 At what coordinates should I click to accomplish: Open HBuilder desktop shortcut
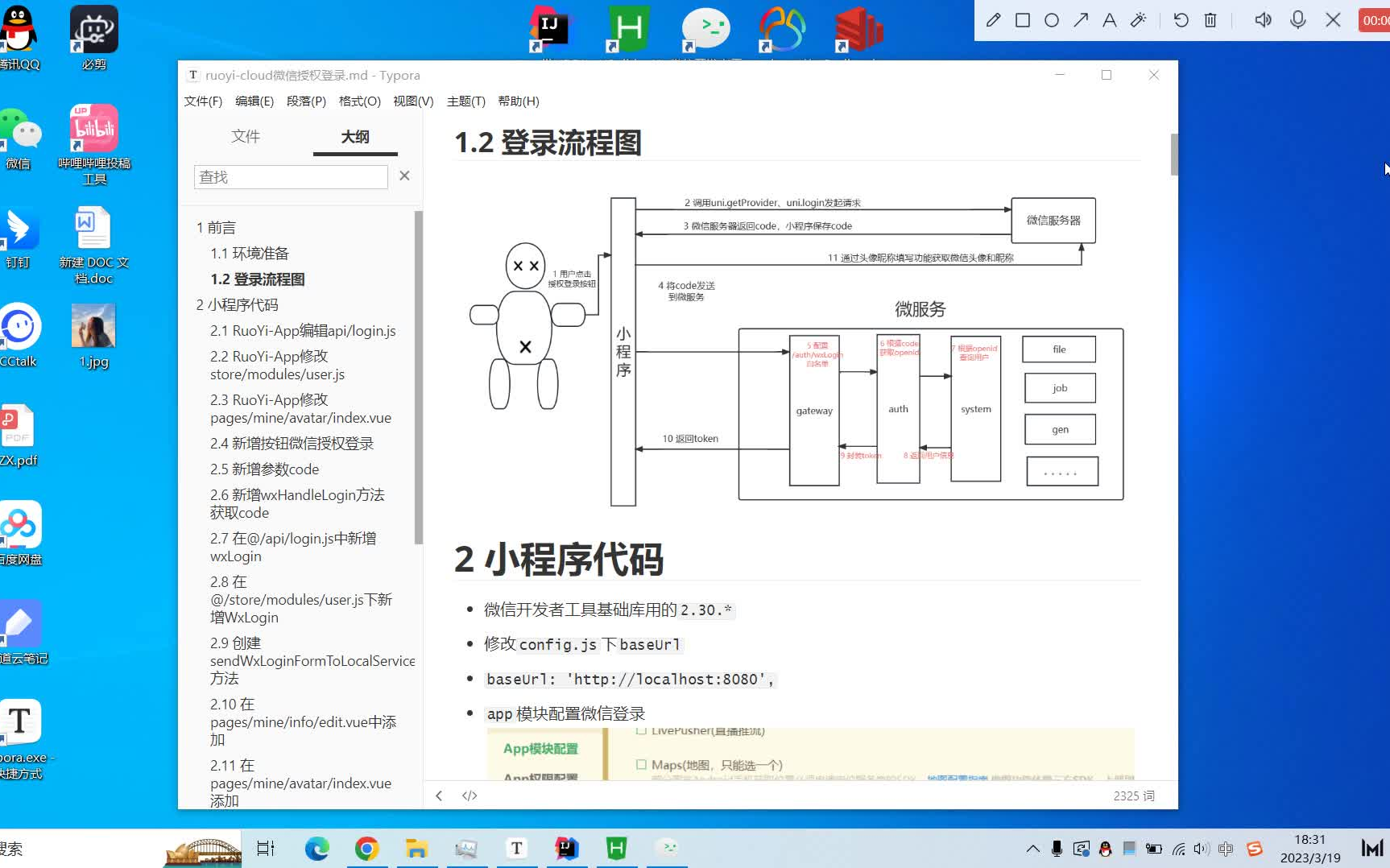coord(628,30)
